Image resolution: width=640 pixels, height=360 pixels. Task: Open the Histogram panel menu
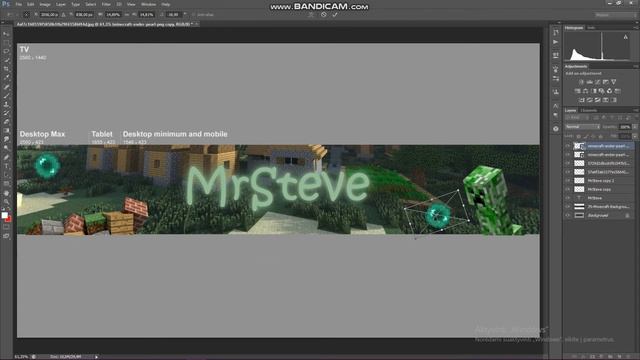click(x=636, y=28)
